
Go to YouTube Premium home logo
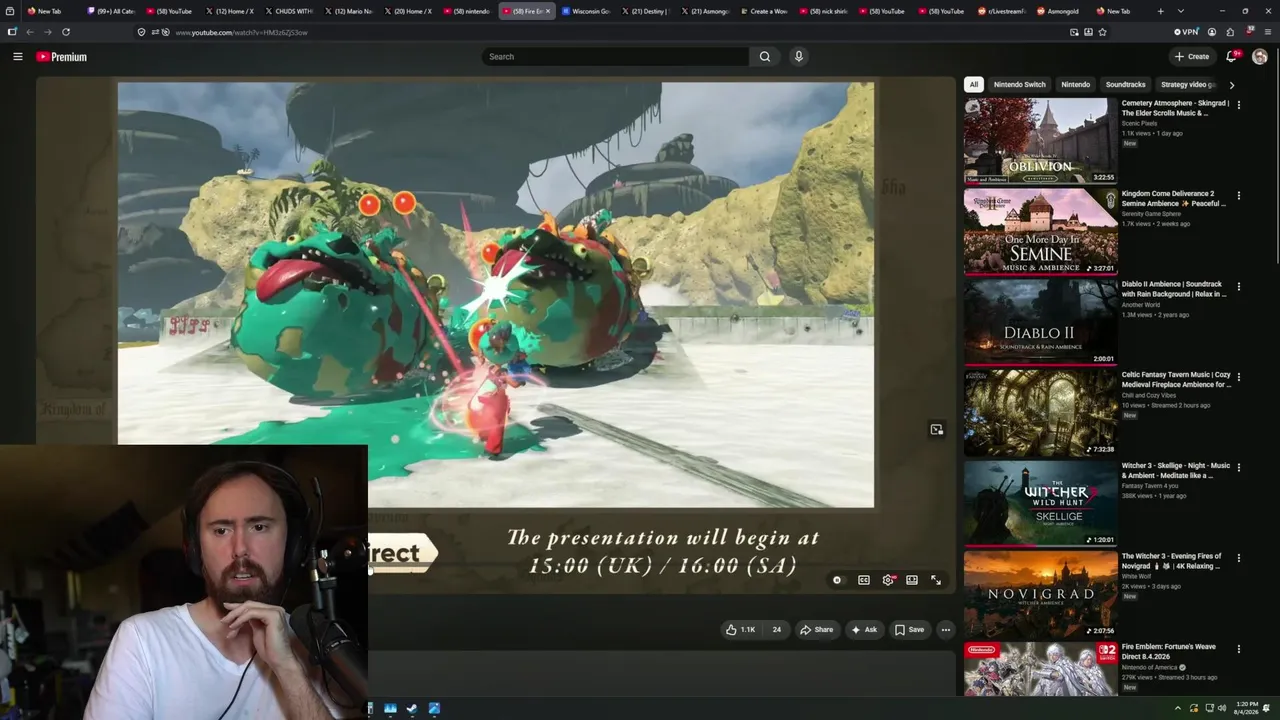pos(62,57)
